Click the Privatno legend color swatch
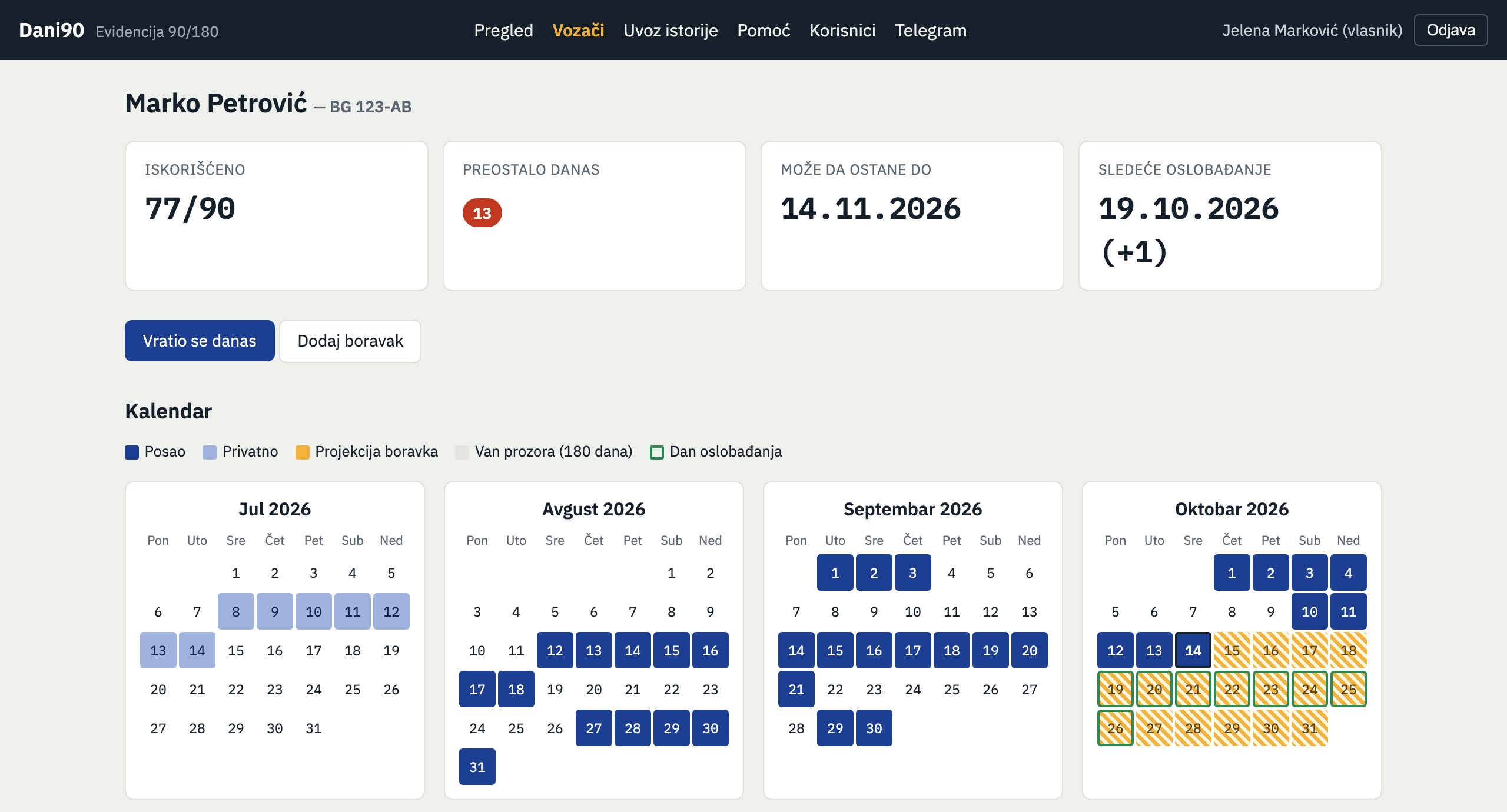Image resolution: width=1507 pixels, height=812 pixels. (210, 452)
